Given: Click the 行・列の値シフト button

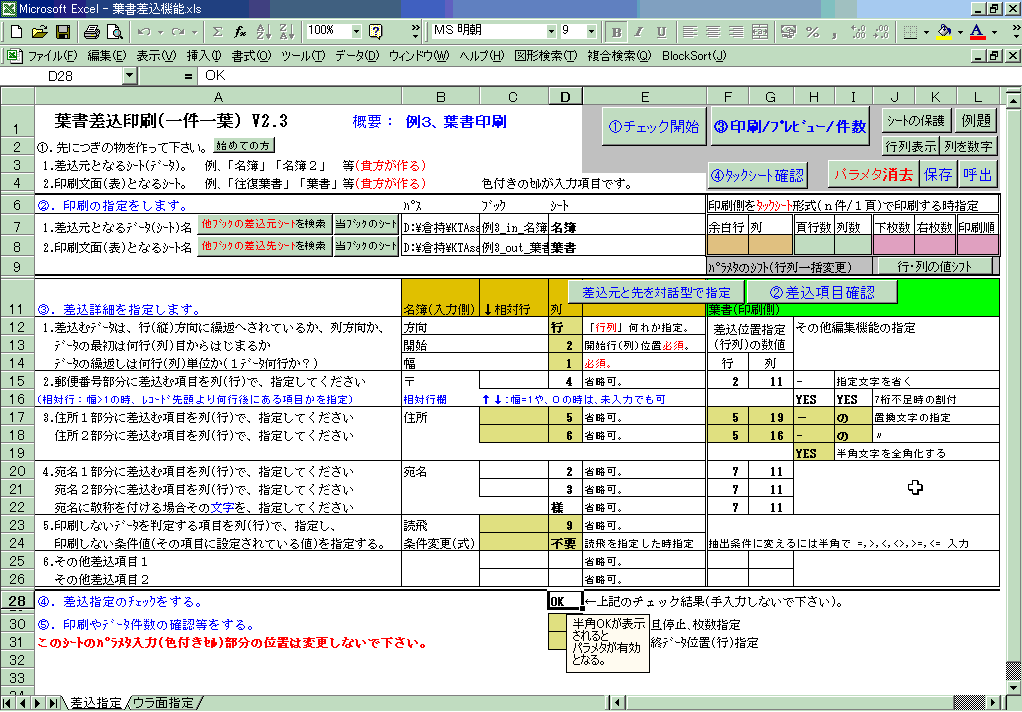Looking at the screenshot, I should pos(935,266).
